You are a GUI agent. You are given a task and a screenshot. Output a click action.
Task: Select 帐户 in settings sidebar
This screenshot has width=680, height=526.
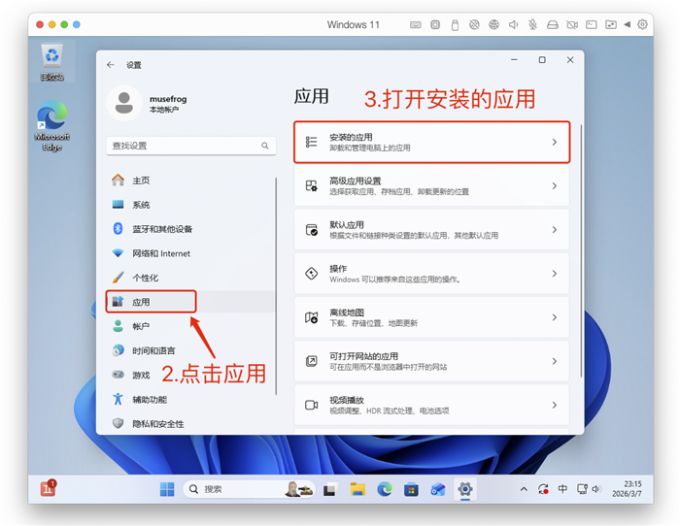[190, 326]
